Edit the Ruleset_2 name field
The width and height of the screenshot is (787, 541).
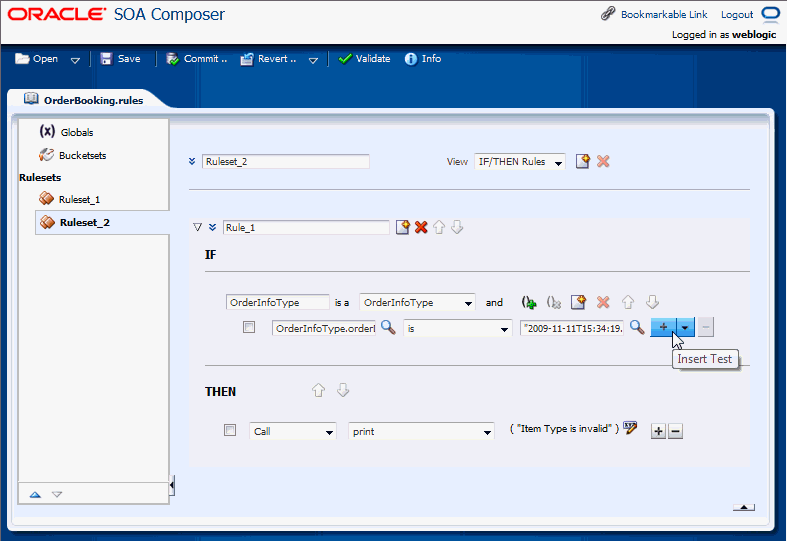286,162
